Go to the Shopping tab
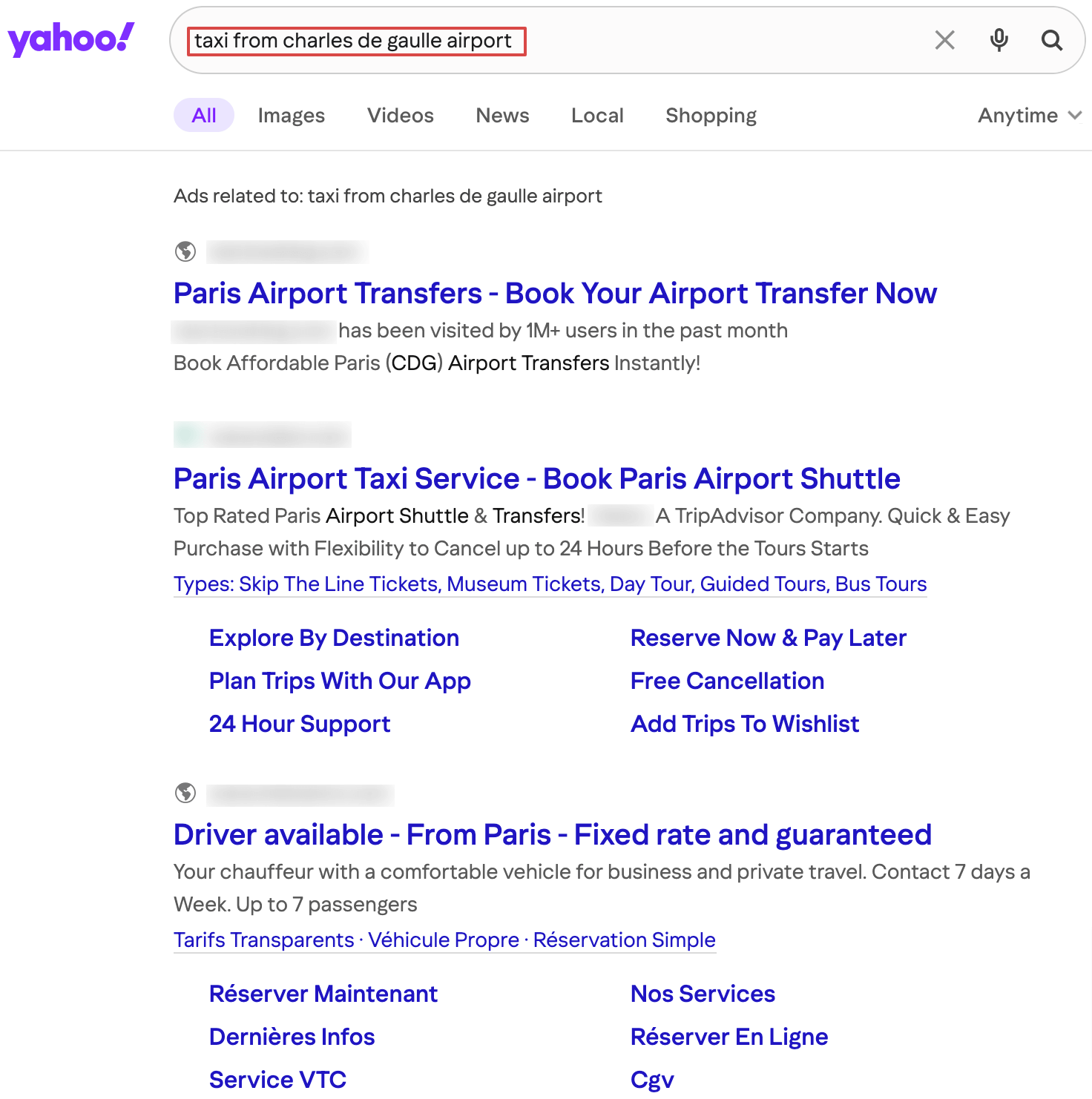 point(711,116)
